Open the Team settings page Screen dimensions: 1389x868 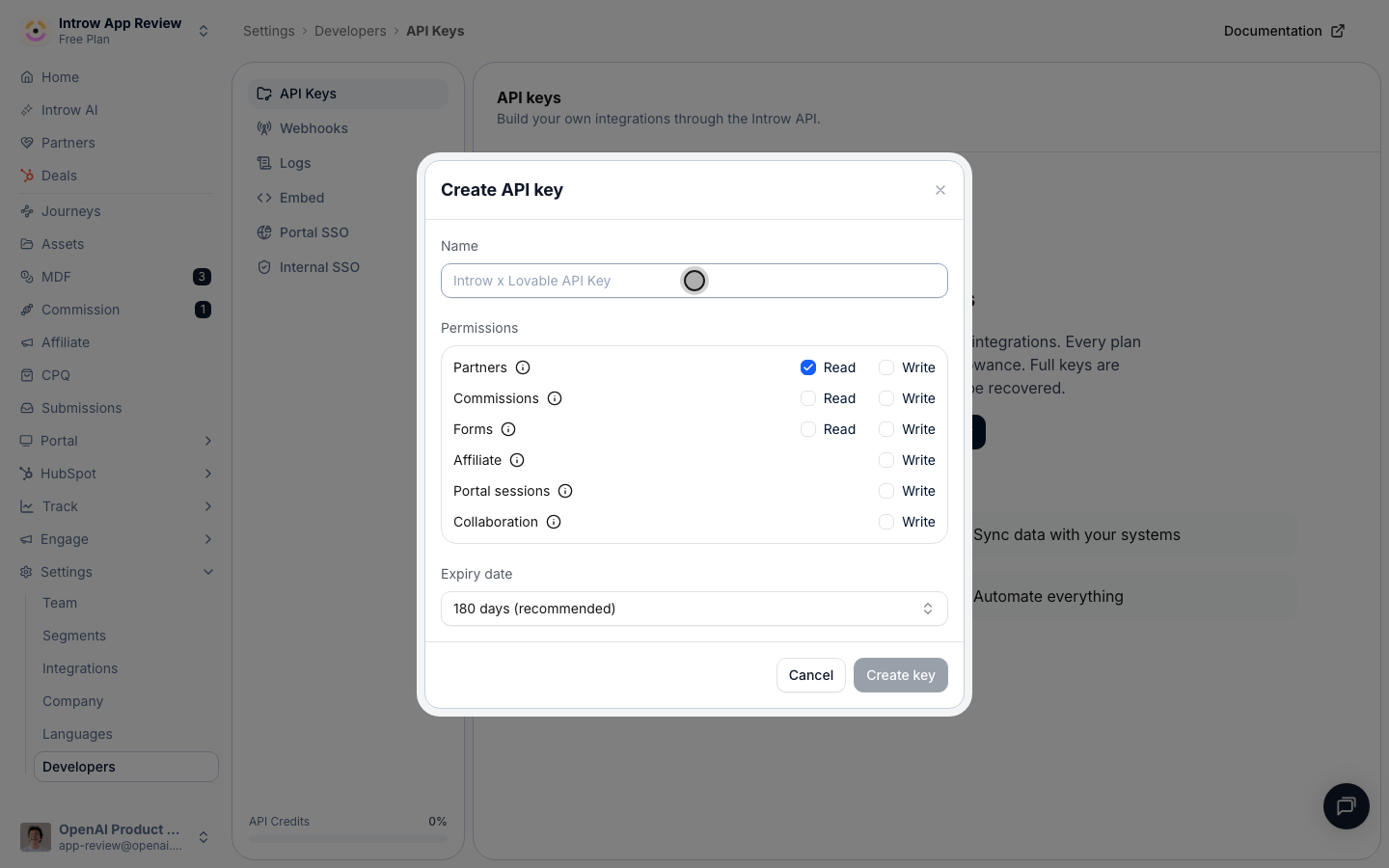click(x=60, y=603)
